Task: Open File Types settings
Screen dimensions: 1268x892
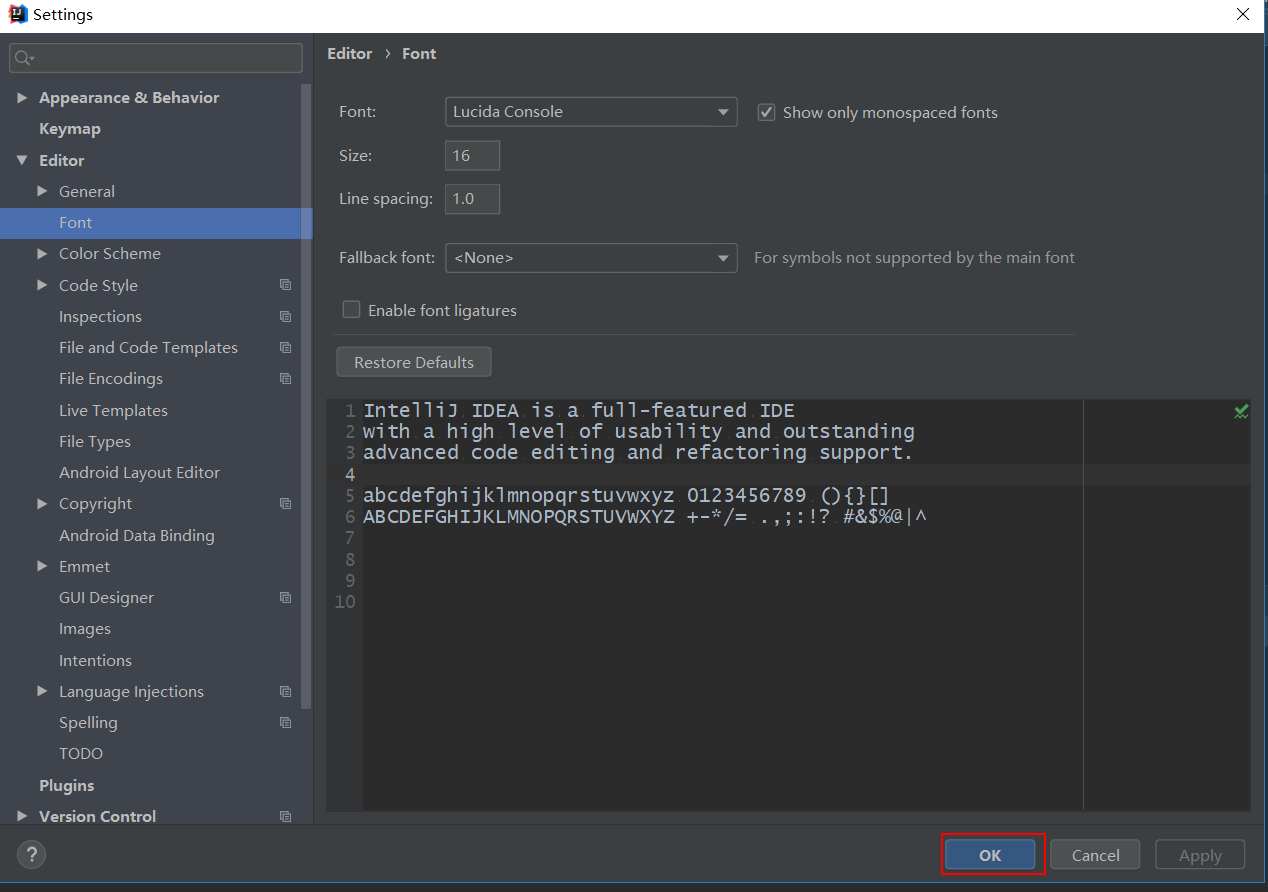Action: (95, 442)
